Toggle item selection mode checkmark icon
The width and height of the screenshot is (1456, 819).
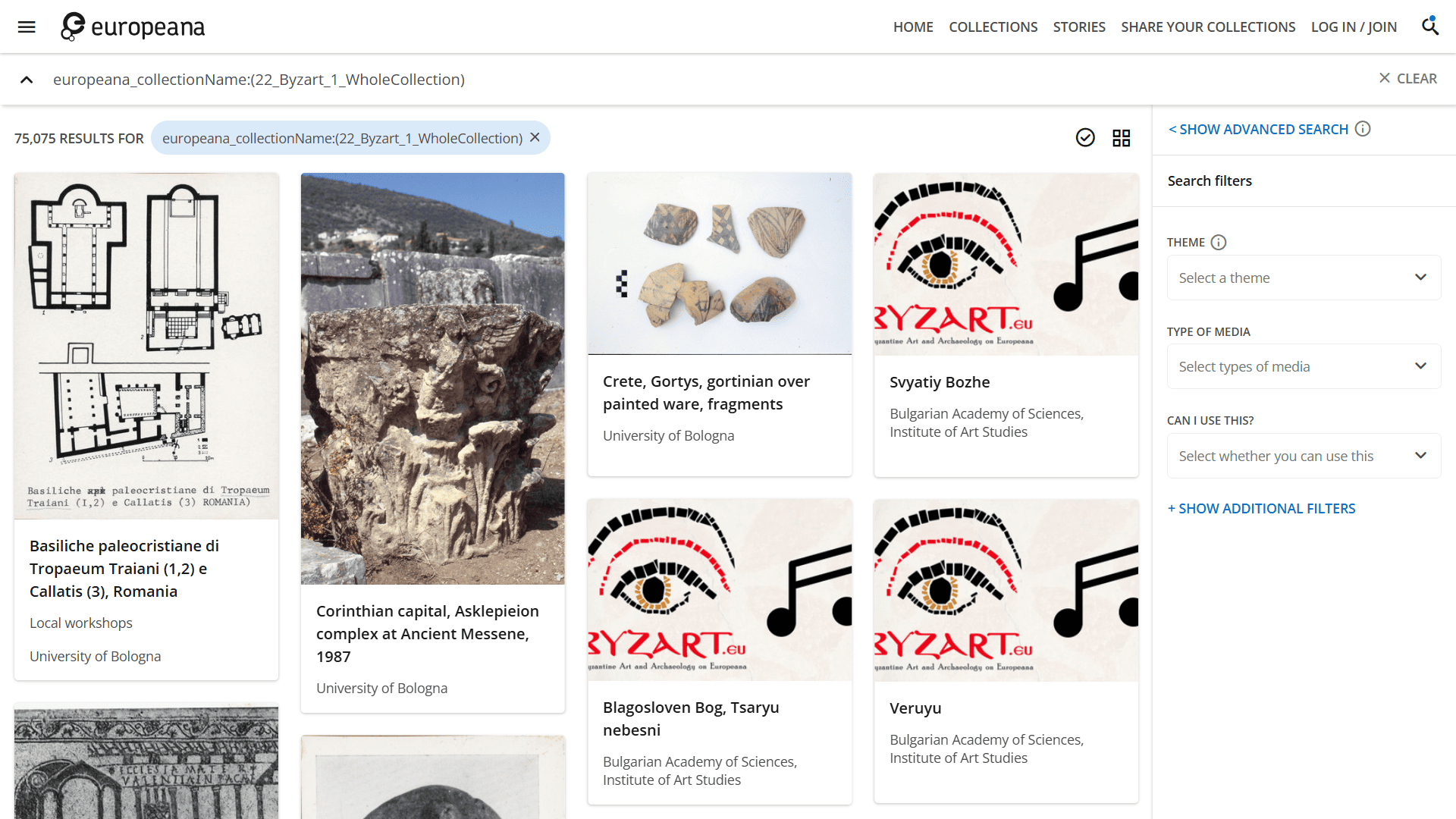pyautogui.click(x=1085, y=137)
